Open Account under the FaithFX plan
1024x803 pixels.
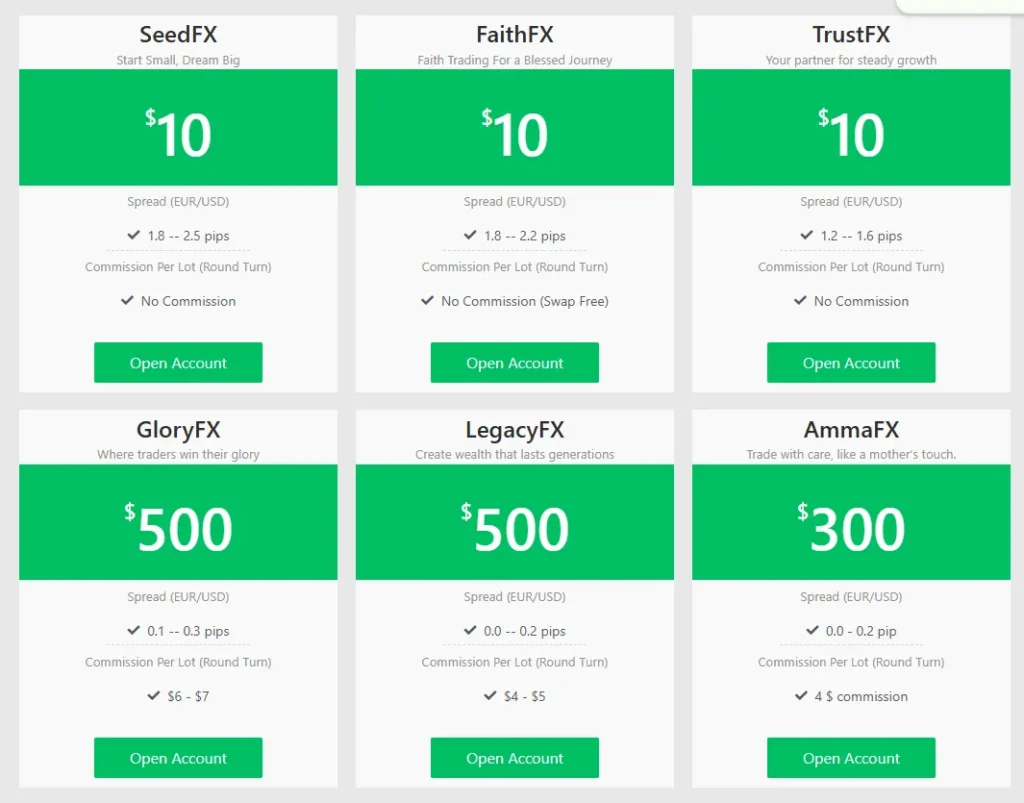click(515, 363)
